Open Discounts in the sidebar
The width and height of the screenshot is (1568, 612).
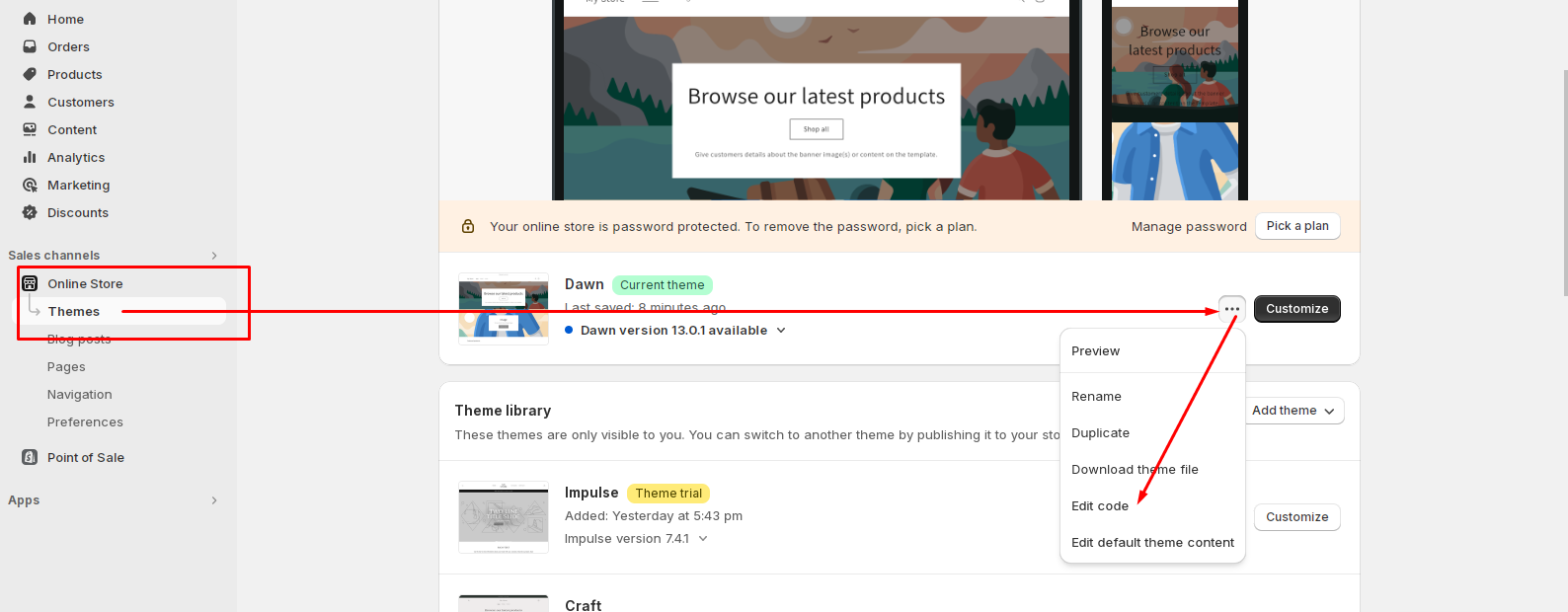pos(78,212)
